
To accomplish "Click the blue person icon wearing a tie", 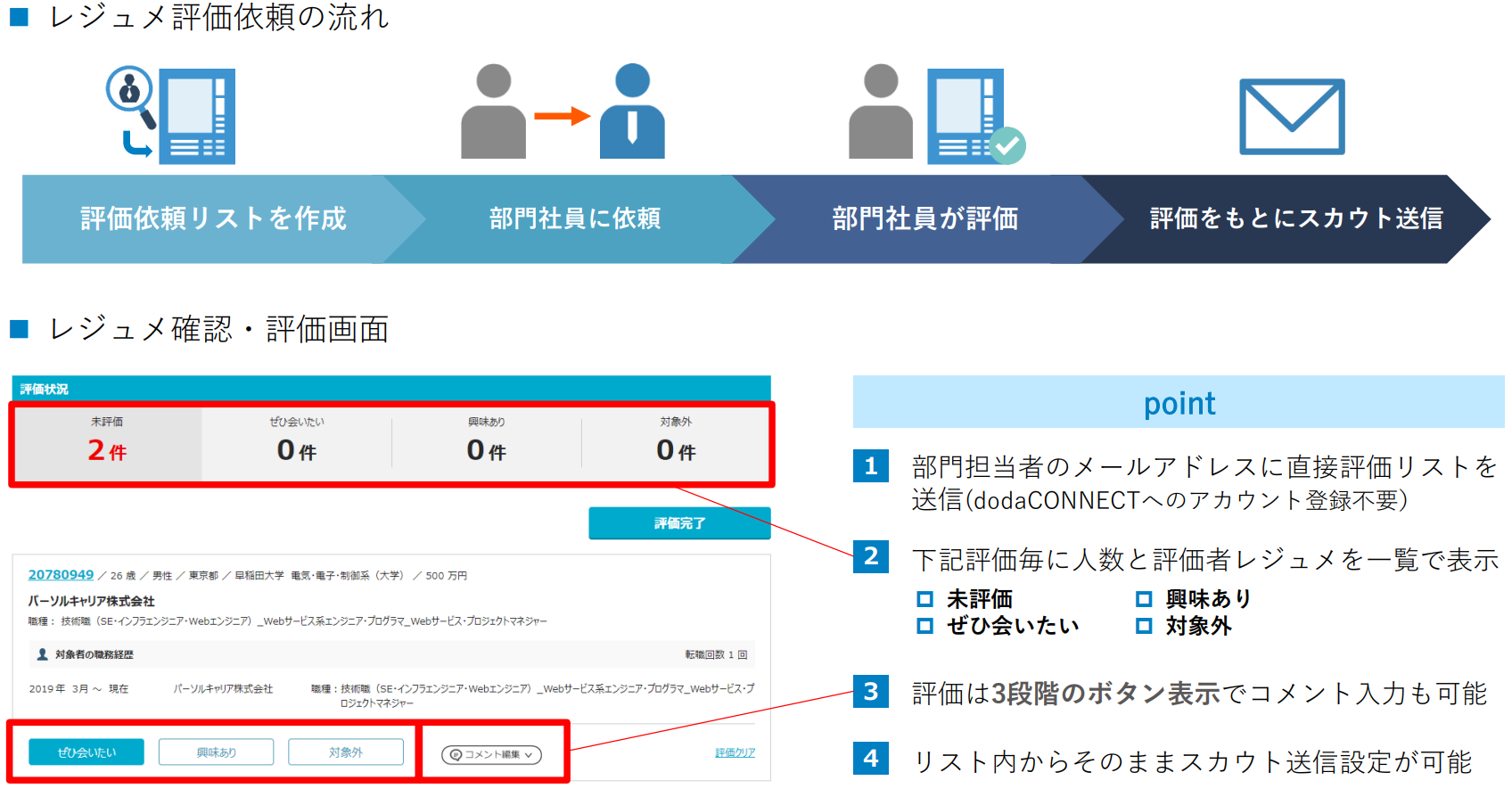I will point(632,111).
